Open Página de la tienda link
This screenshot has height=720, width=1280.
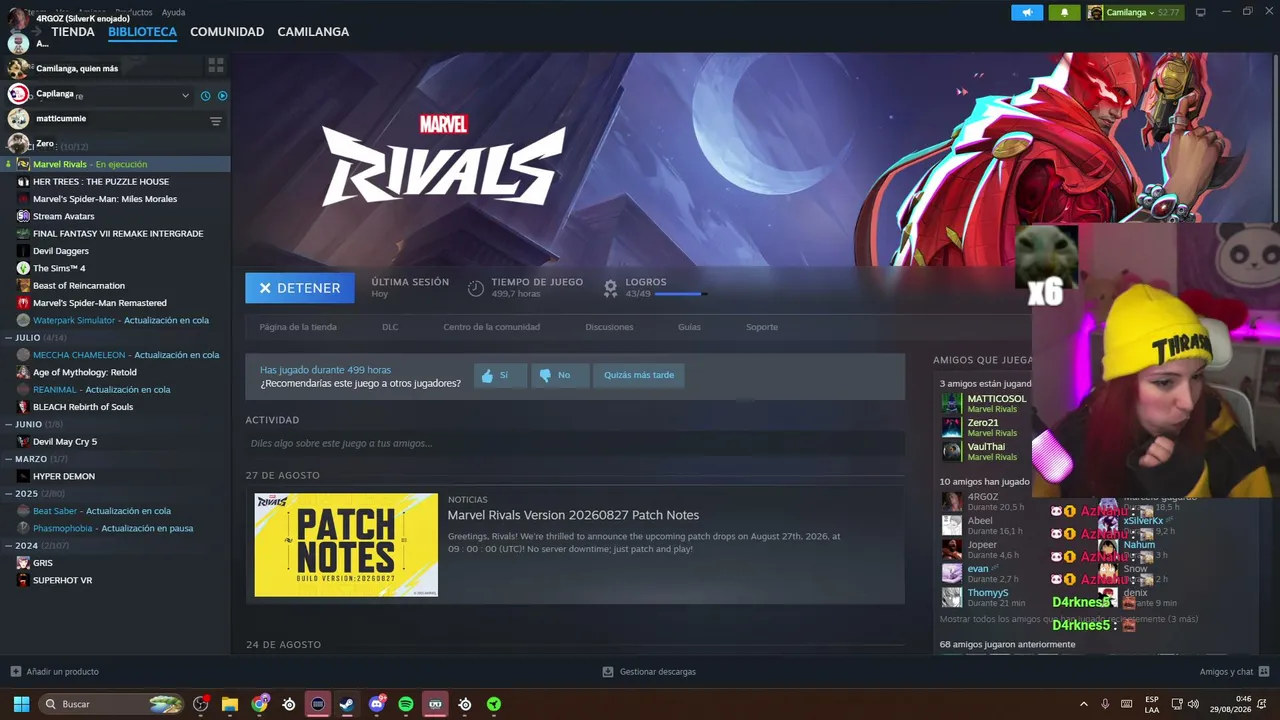click(298, 327)
